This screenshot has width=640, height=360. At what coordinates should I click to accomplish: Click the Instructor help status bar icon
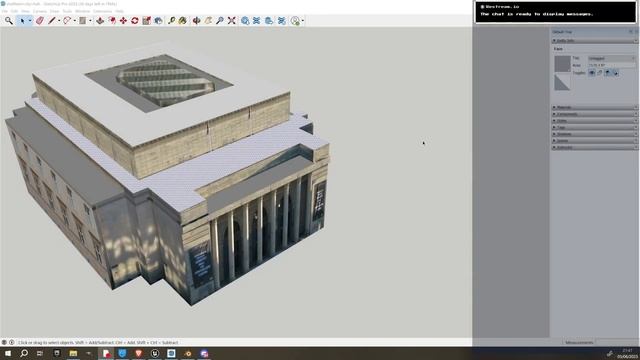coord(12,342)
